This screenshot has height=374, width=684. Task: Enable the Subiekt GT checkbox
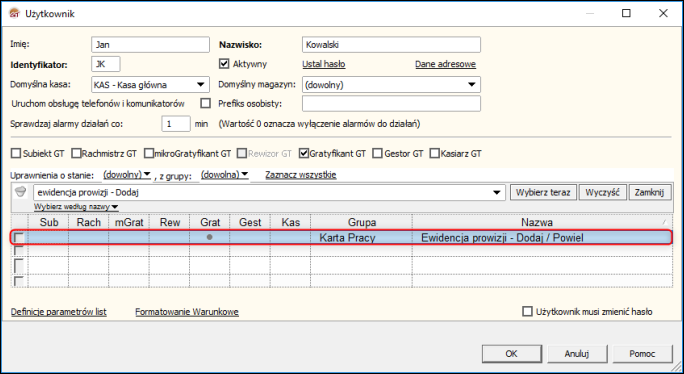click(16, 154)
